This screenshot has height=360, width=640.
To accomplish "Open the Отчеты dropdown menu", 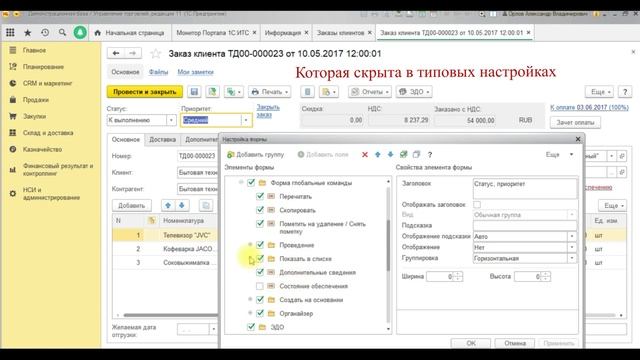I will click(x=370, y=92).
